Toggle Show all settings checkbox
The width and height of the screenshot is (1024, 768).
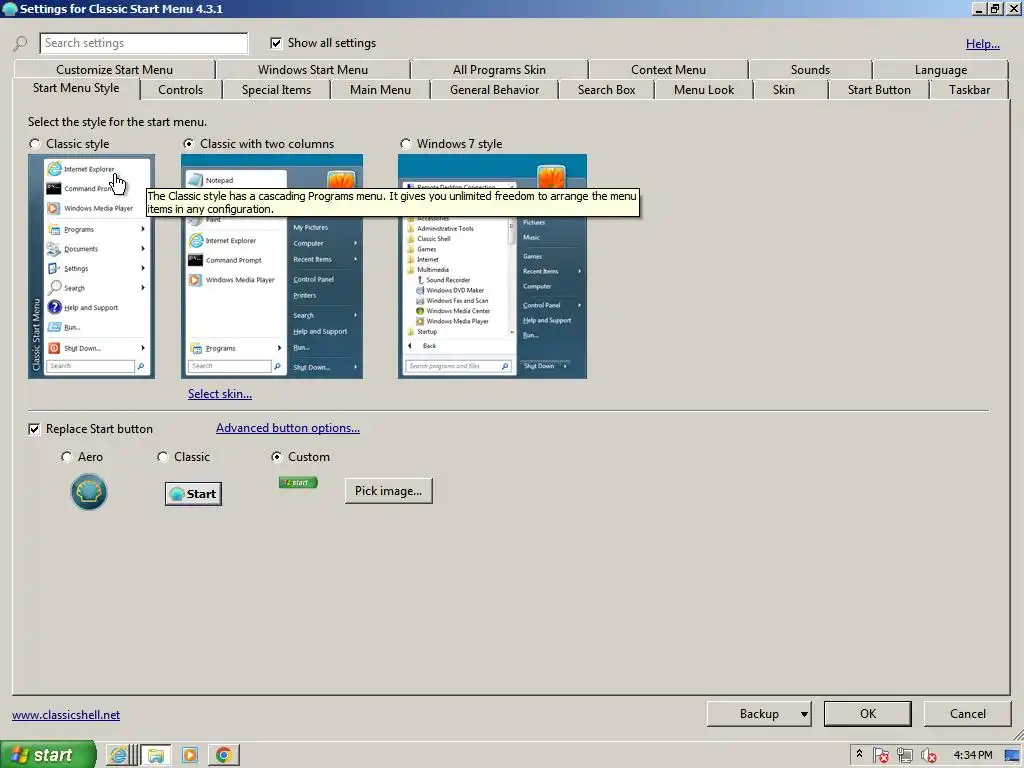click(276, 43)
